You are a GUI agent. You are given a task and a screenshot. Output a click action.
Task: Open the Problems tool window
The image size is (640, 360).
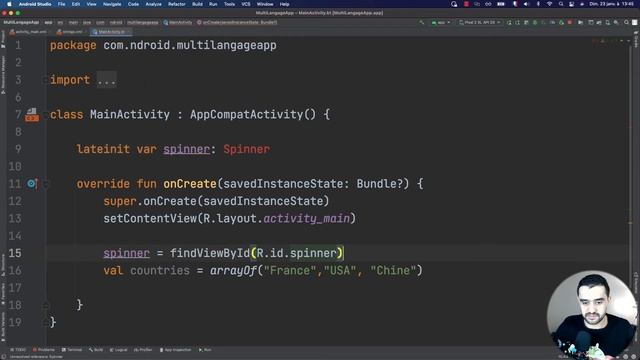pyautogui.click(x=44, y=350)
